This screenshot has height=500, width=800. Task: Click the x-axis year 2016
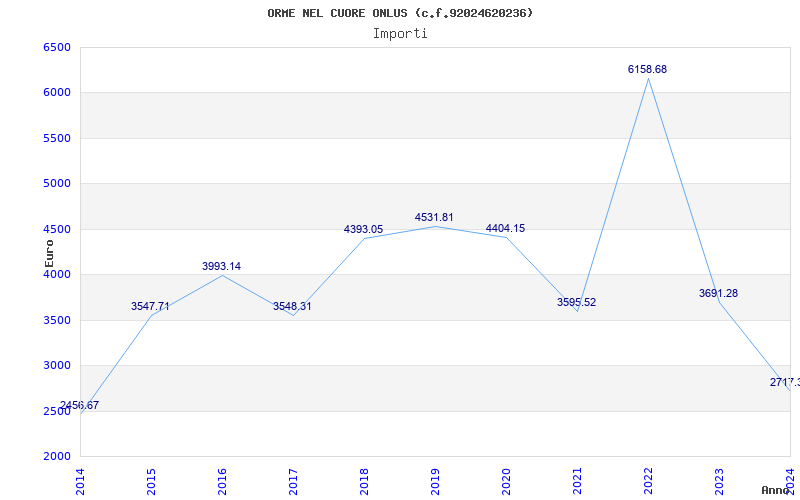pyautogui.click(x=222, y=482)
